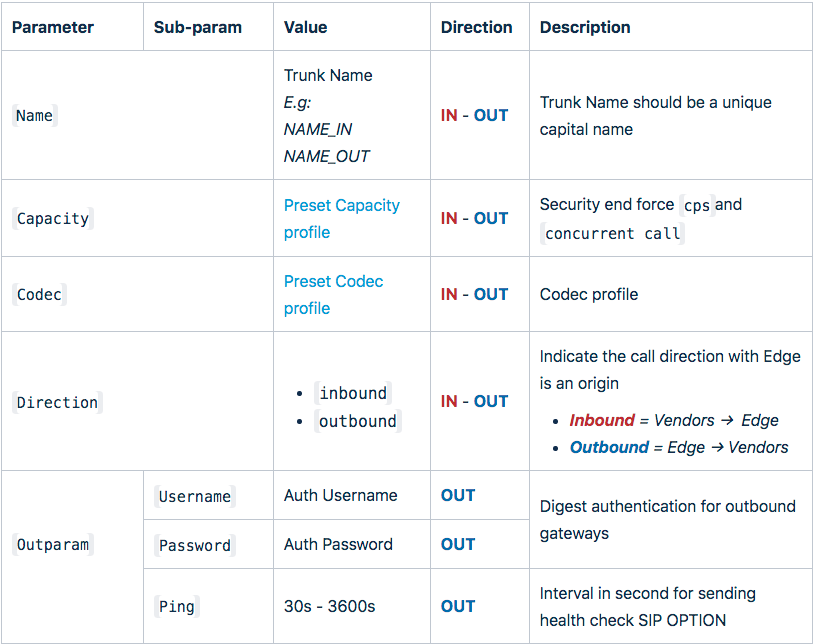
Task: Click the red Inbound text in description
Action: click(x=602, y=420)
